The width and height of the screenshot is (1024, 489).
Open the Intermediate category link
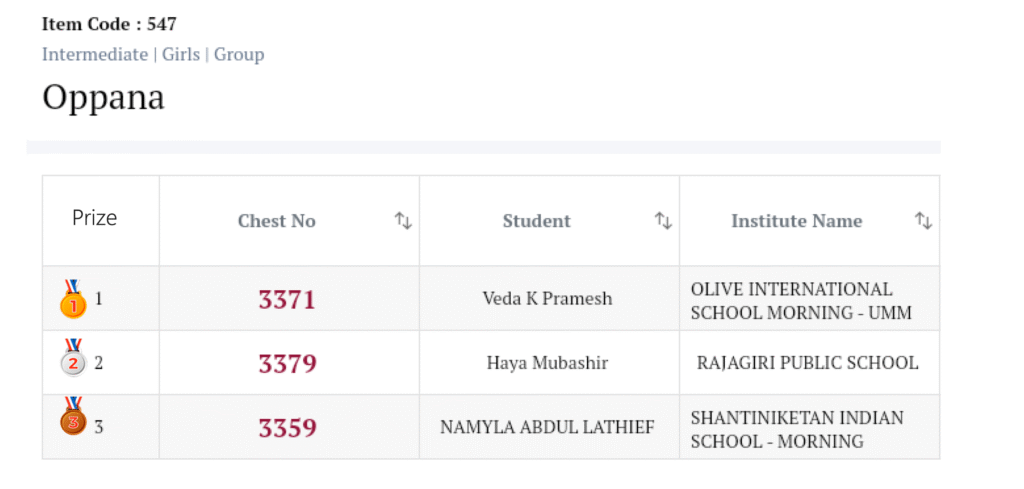click(x=95, y=54)
